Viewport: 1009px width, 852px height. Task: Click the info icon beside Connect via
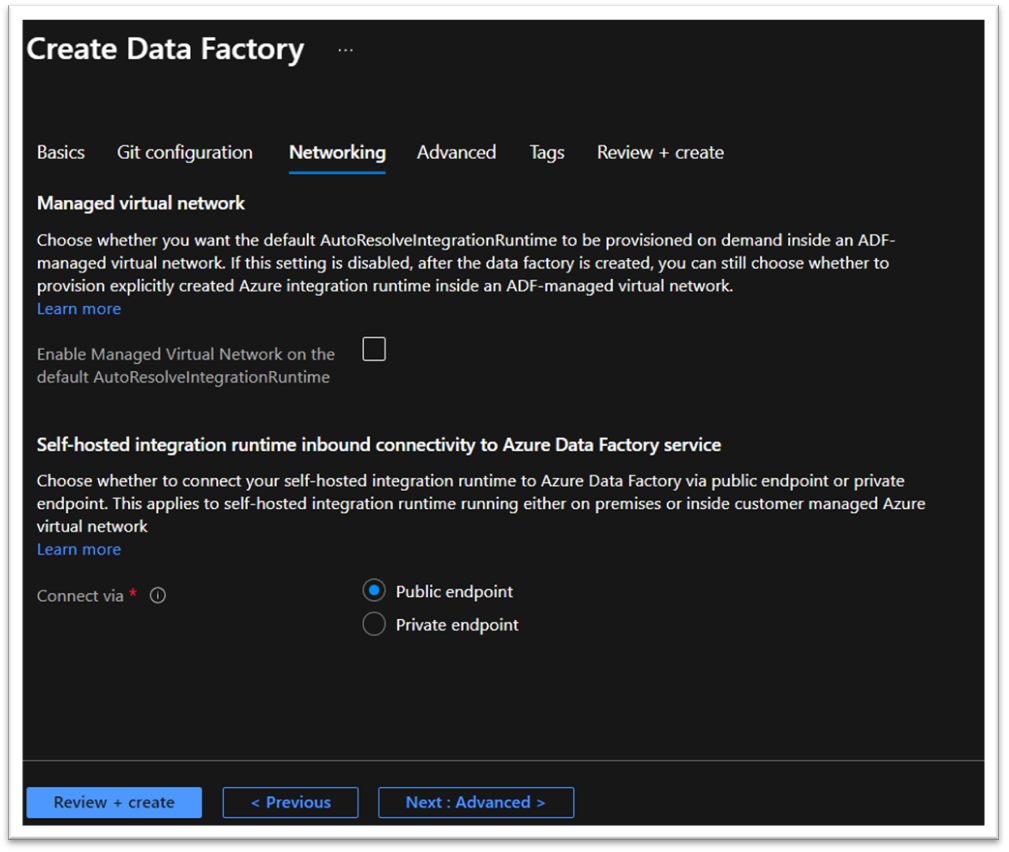pos(158,596)
